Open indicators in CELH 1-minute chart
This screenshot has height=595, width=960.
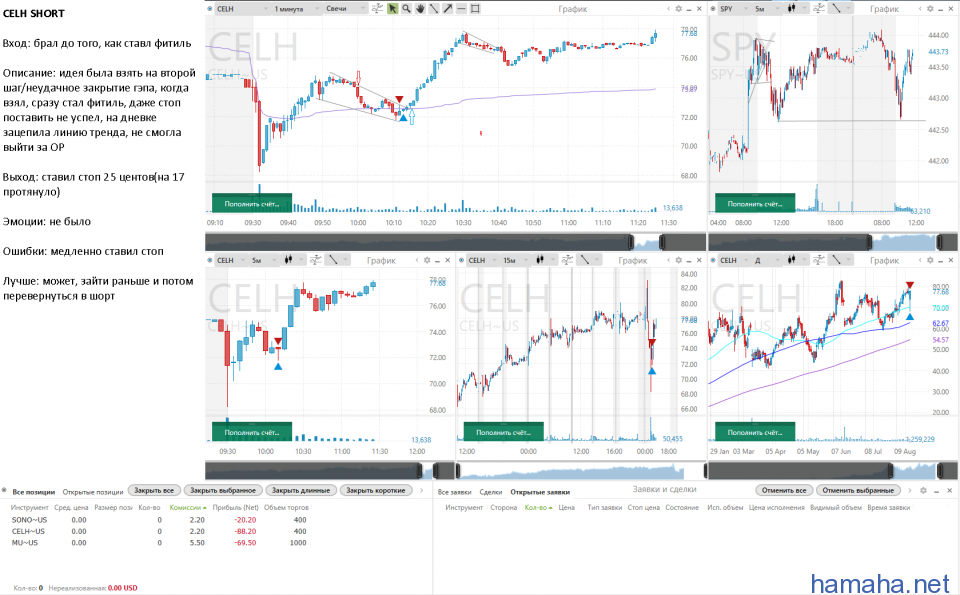click(x=377, y=9)
